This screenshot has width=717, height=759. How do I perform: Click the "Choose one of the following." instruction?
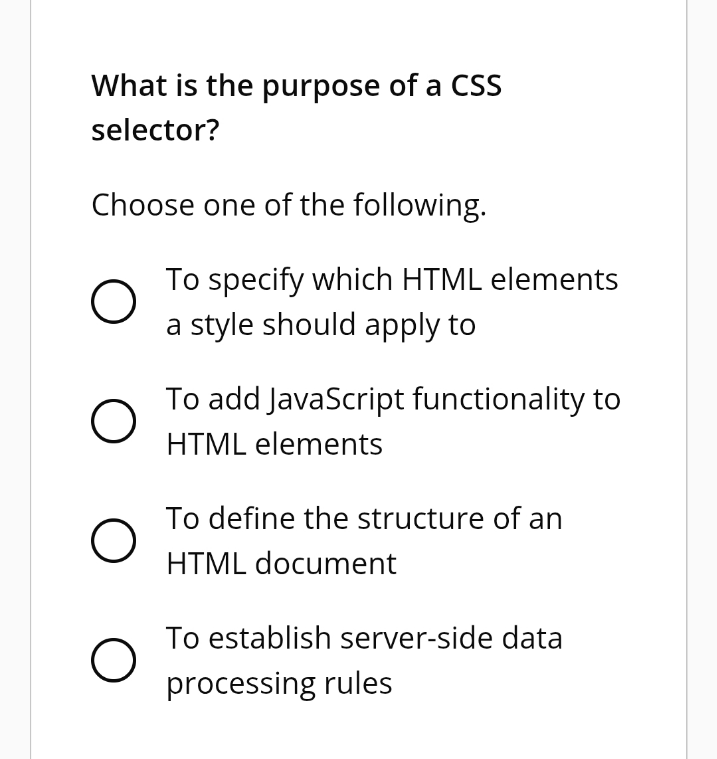pyautogui.click(x=289, y=205)
